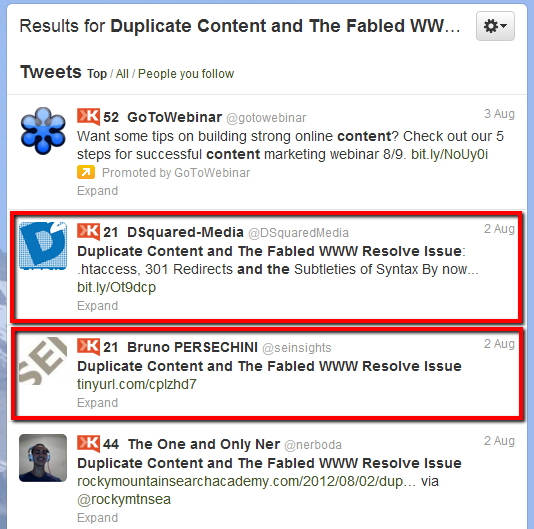Screen dimensions: 534x529
Task: Click the Klout icon beside Bruno PERSECHINI
Action: (x=89, y=347)
